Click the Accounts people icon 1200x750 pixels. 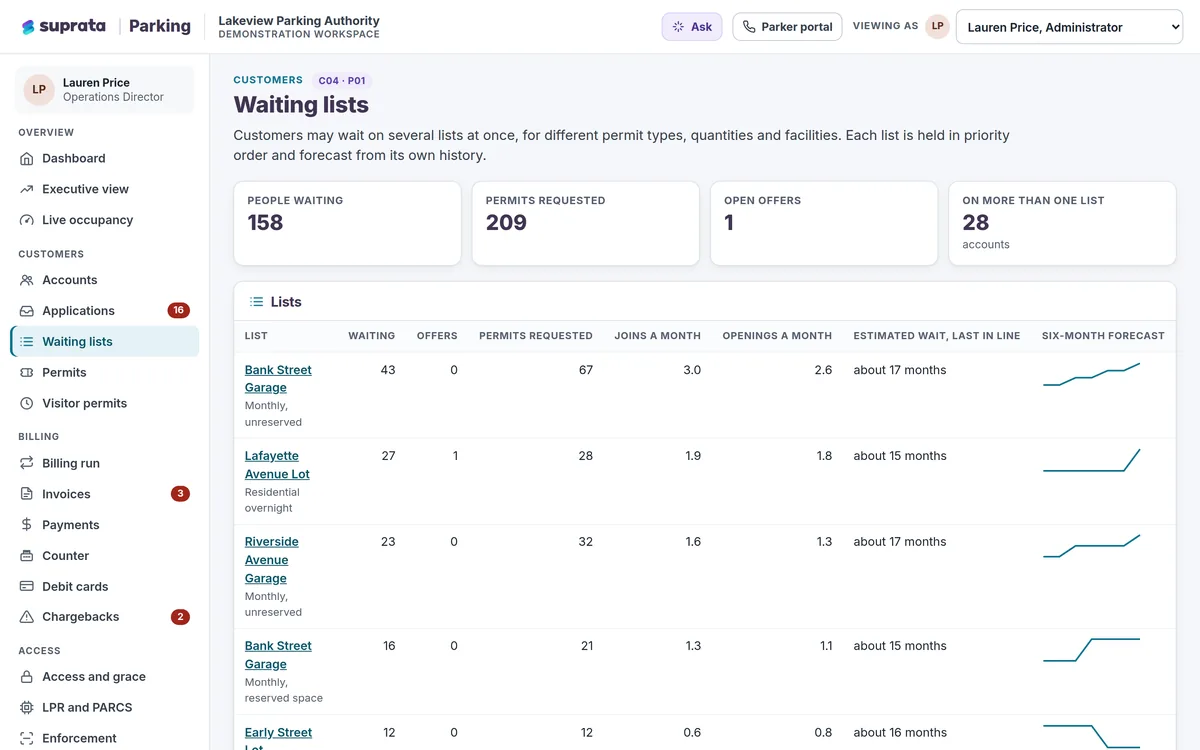27,280
